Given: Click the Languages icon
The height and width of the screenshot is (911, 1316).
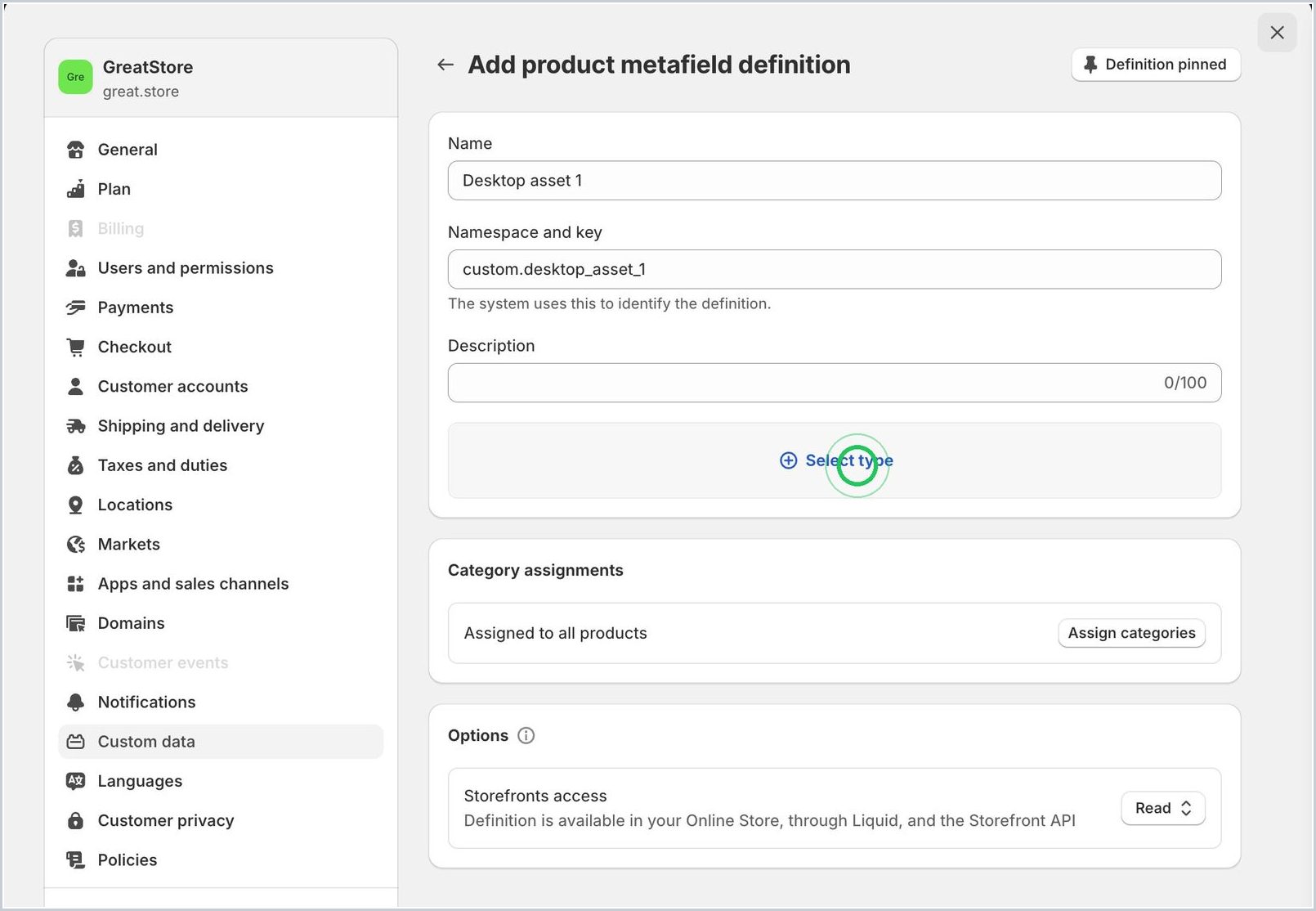Looking at the screenshot, I should pyautogui.click(x=75, y=781).
